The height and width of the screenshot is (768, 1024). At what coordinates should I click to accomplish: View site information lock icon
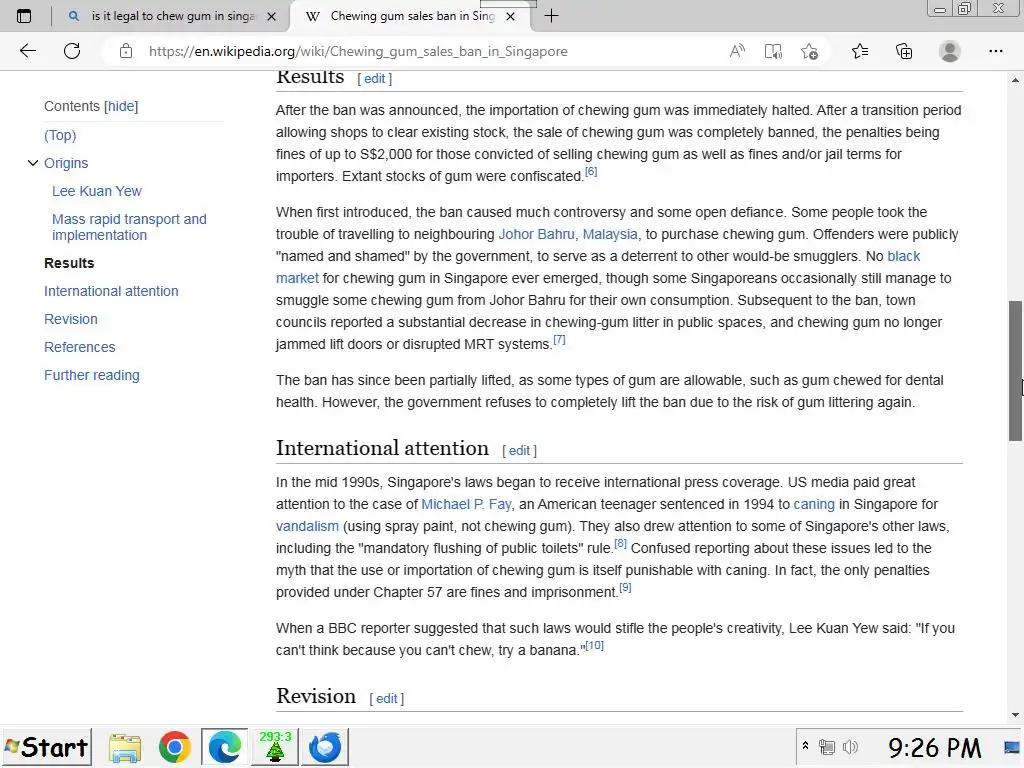click(x=126, y=51)
